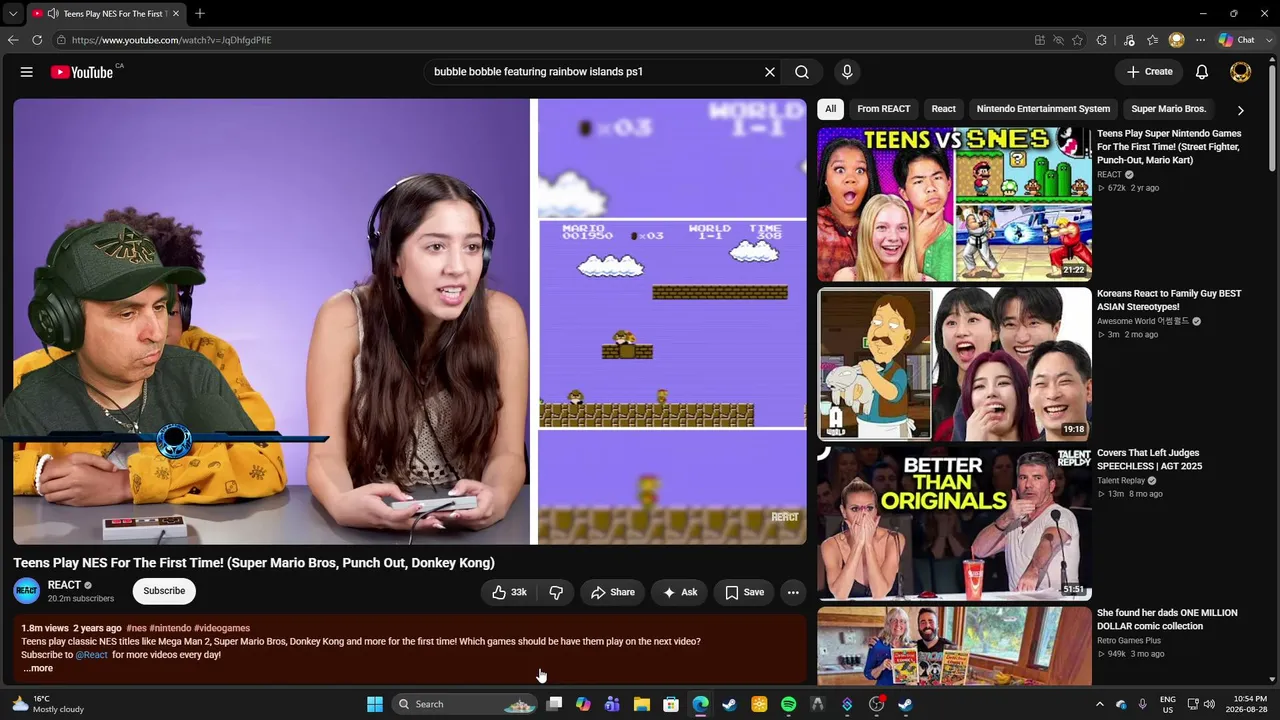The image size is (1280, 720).
Task: Subscribe to the REACT channel
Action: point(164,591)
